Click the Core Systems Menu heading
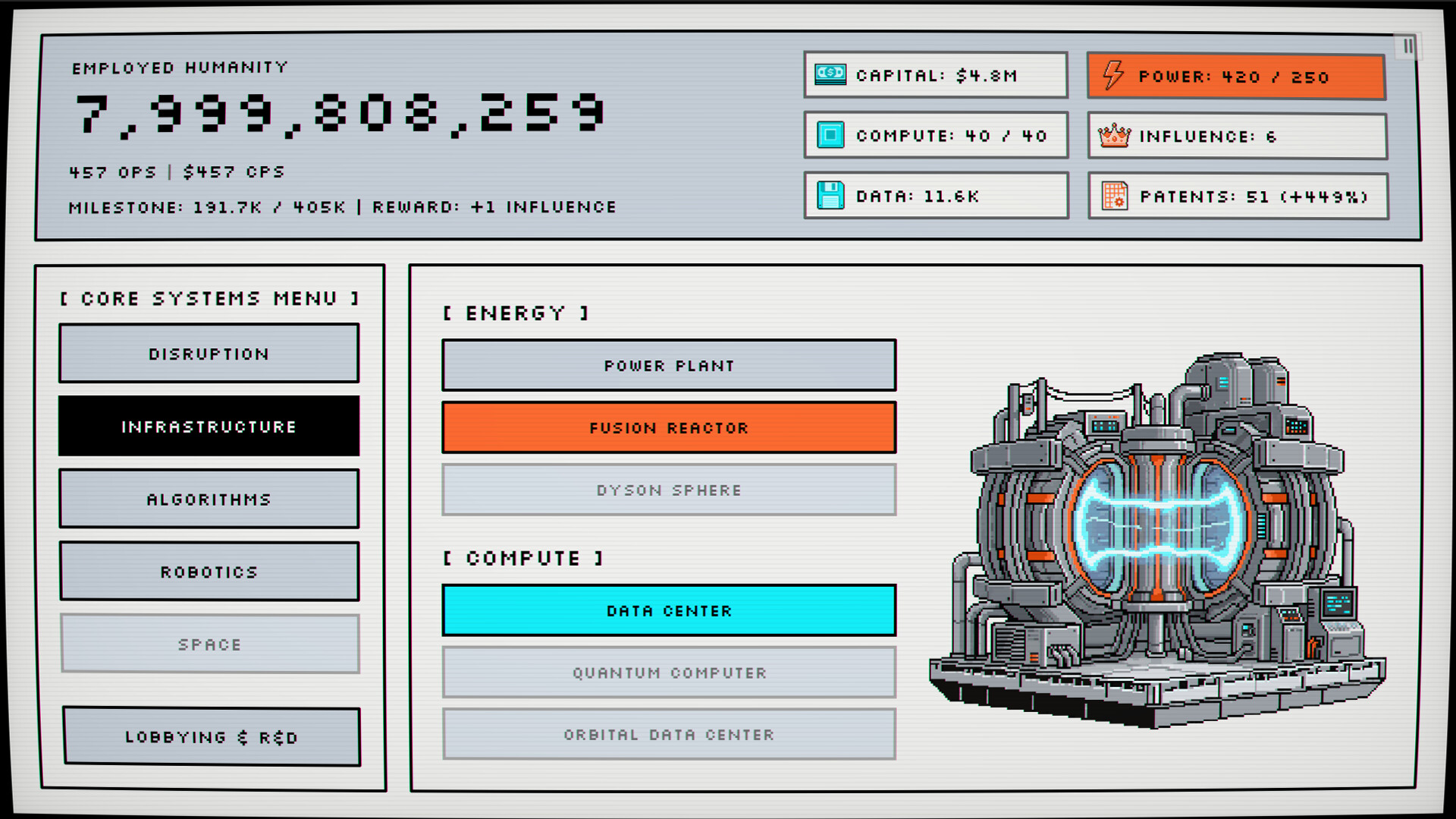 click(209, 298)
